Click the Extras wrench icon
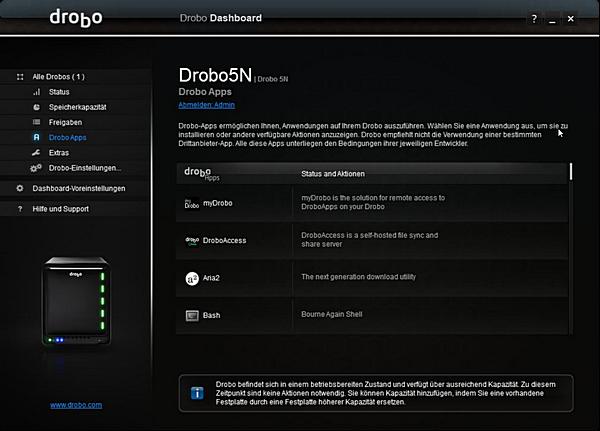 click(36, 153)
